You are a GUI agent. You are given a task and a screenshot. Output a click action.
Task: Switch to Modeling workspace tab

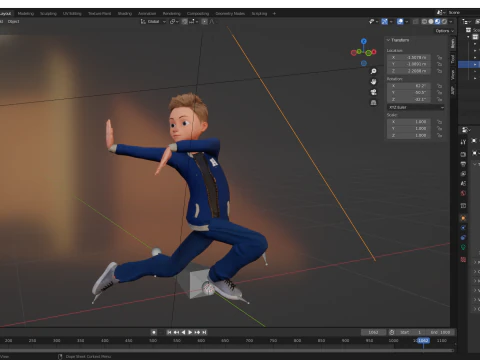26,14
